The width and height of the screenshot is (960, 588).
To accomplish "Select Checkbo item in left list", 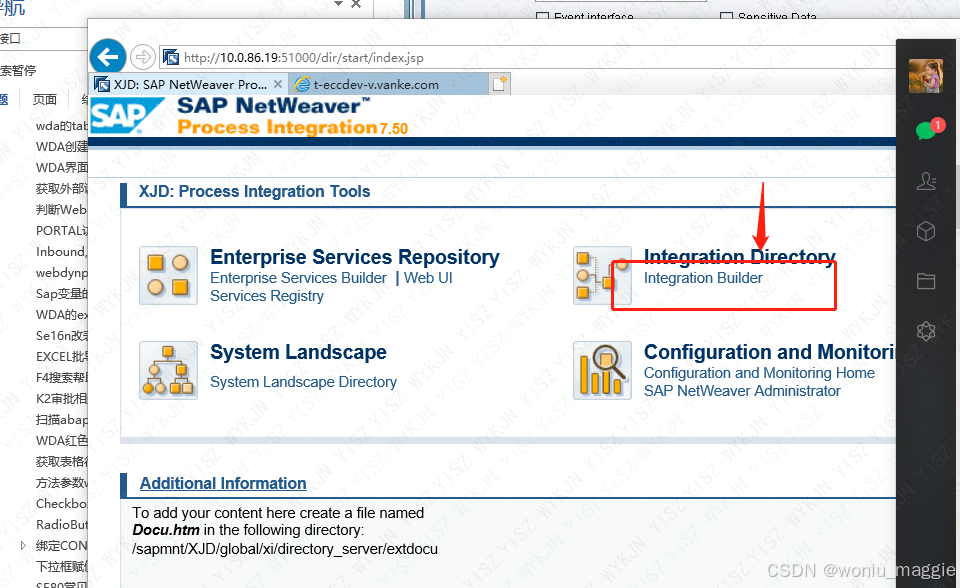I will (61, 503).
